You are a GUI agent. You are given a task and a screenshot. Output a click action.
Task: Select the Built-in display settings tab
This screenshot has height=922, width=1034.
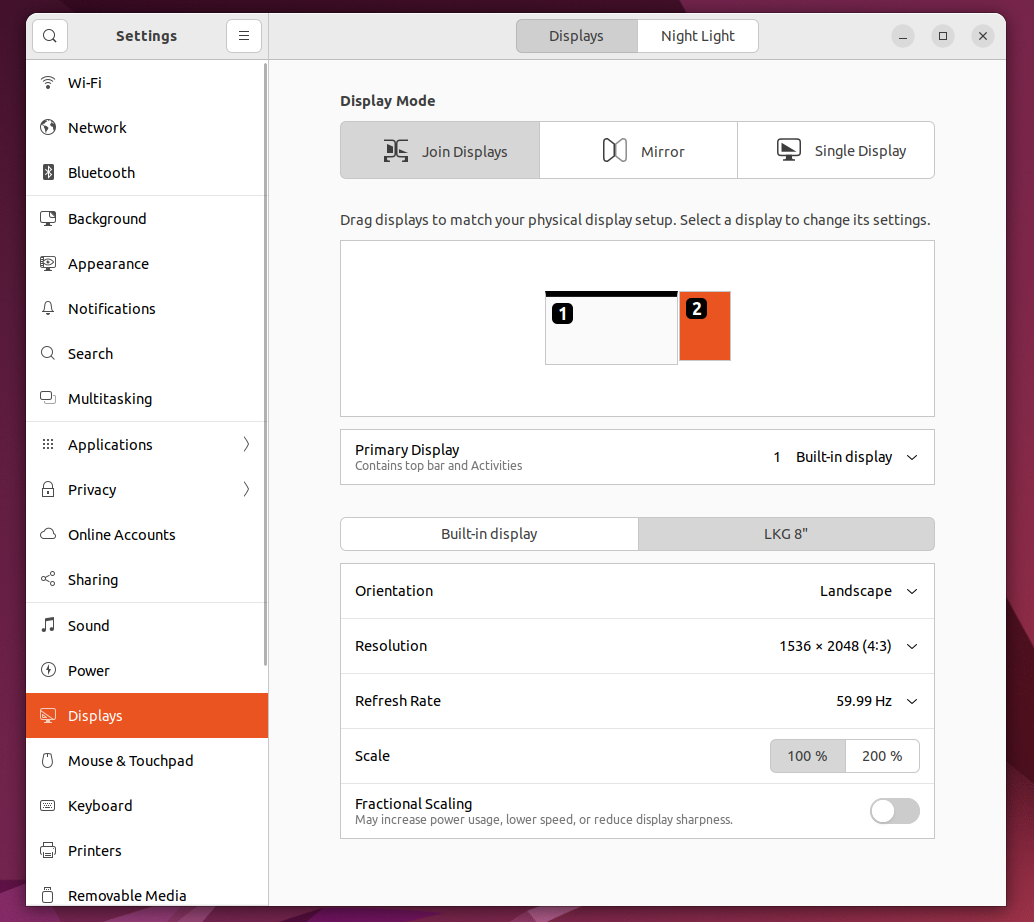tap(489, 534)
